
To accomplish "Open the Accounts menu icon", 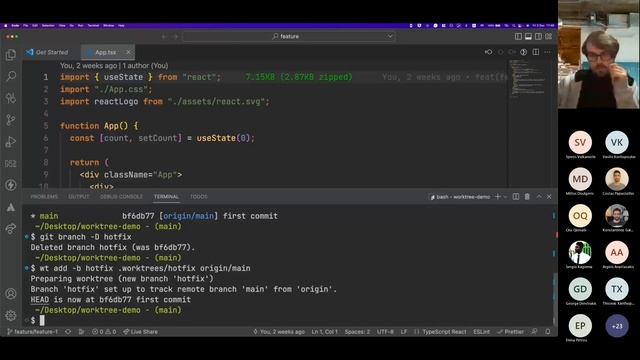I will pyautogui.click(x=11, y=293).
